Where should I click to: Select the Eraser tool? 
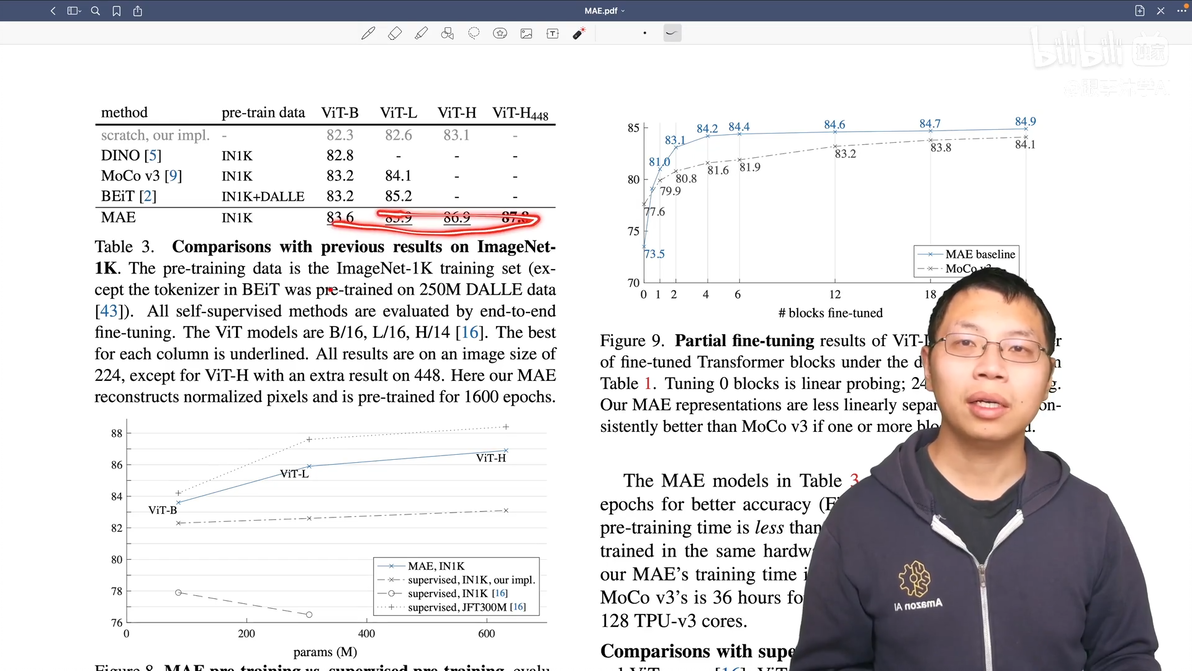coord(395,33)
